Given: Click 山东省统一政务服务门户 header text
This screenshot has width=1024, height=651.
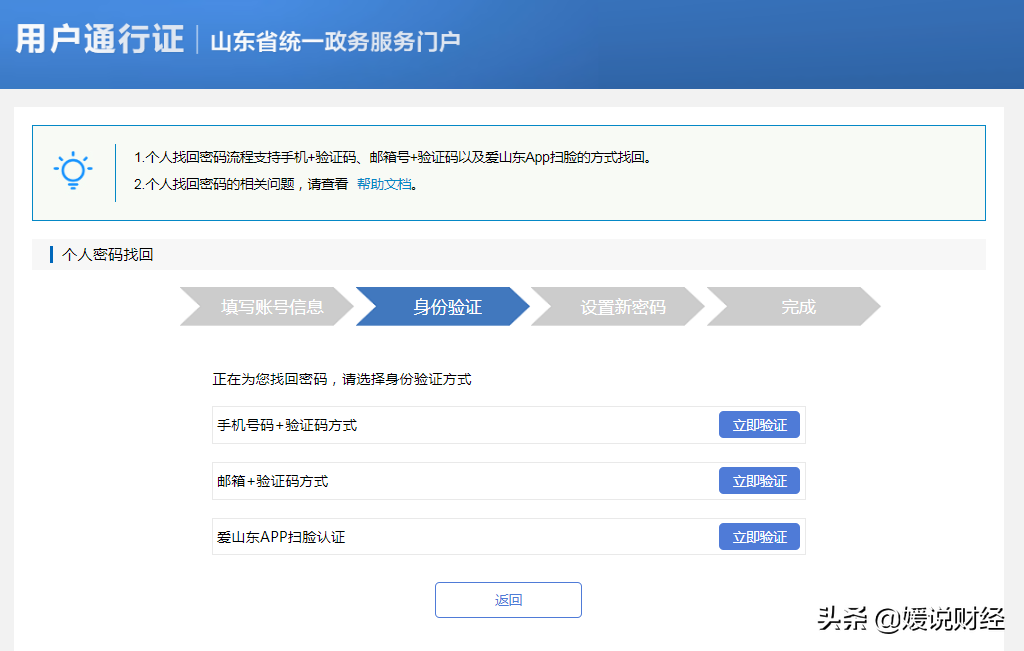Looking at the screenshot, I should point(335,42).
